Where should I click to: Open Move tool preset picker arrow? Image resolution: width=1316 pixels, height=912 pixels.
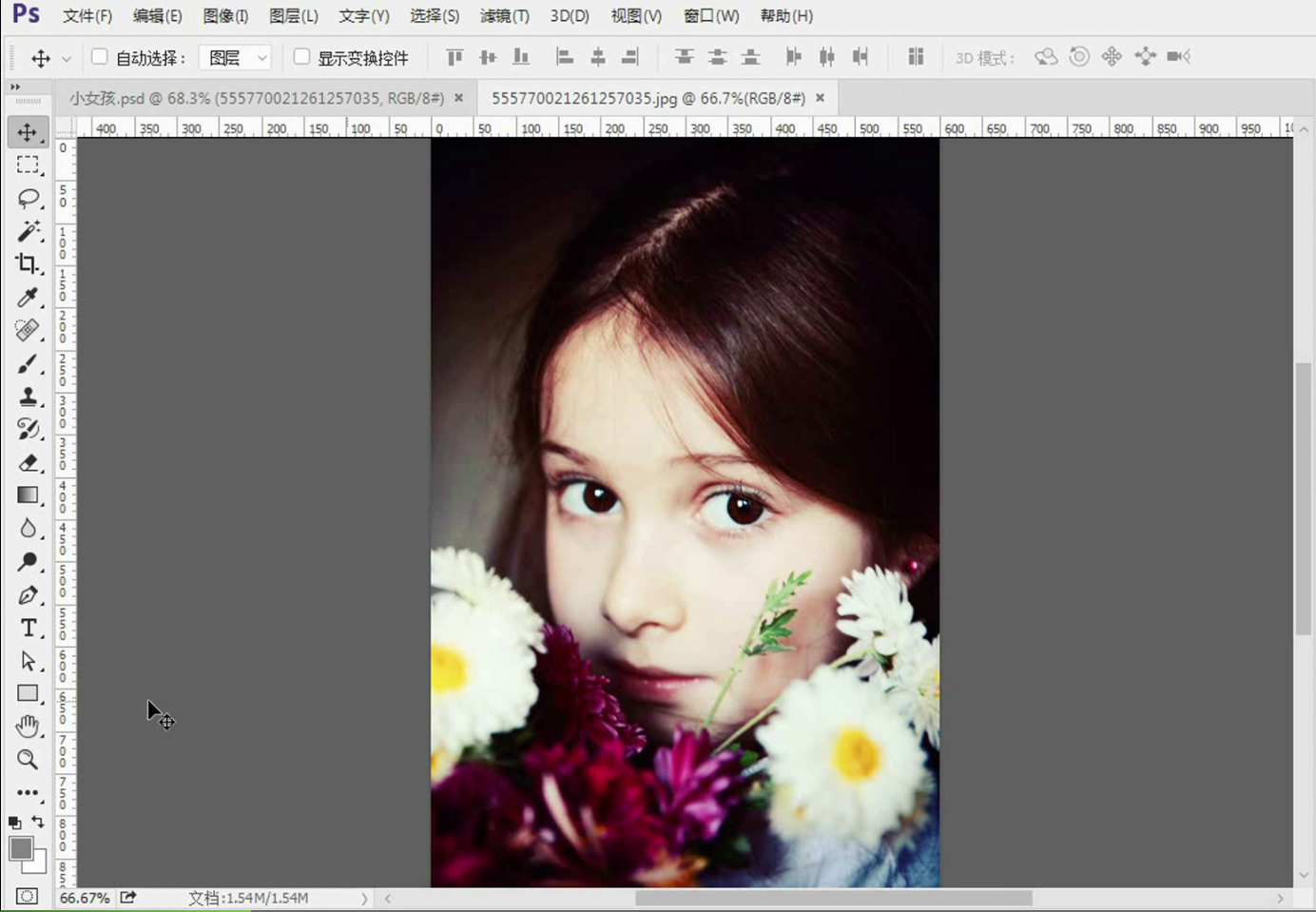(67, 58)
